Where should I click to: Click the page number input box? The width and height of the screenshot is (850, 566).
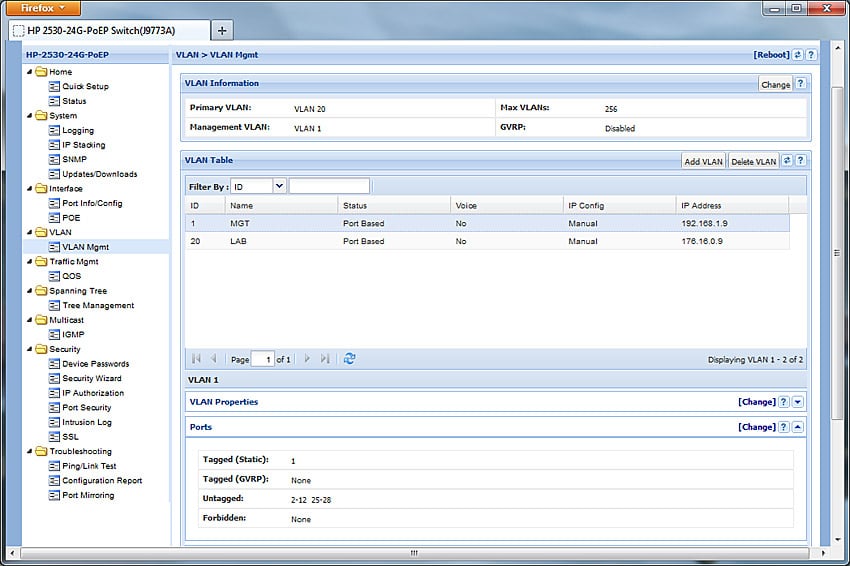point(262,359)
